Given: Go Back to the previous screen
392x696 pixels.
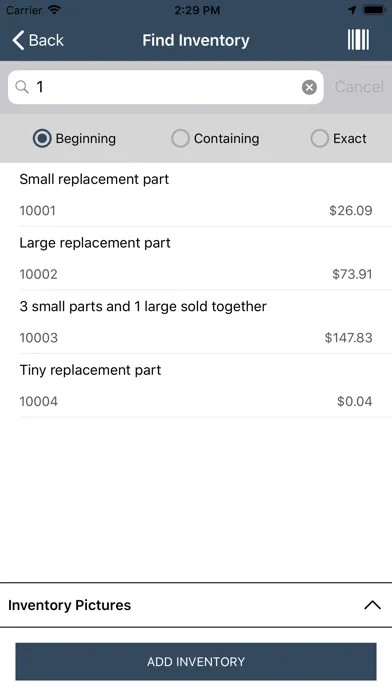Looking at the screenshot, I should [38, 40].
